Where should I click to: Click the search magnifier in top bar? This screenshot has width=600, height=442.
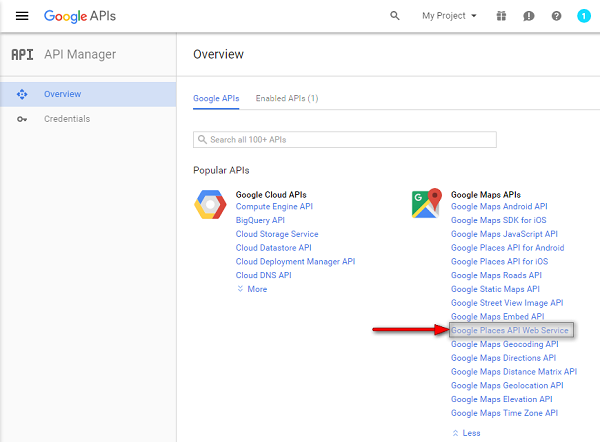[395, 16]
